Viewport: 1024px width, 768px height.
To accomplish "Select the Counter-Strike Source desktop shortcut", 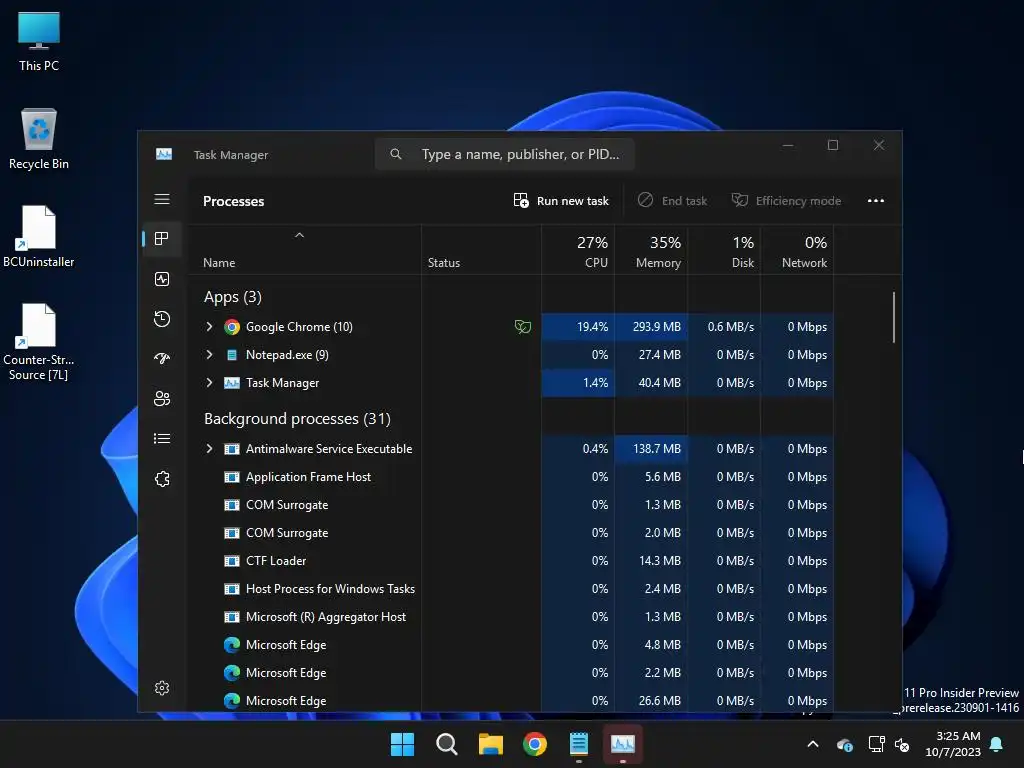I will click(x=39, y=342).
